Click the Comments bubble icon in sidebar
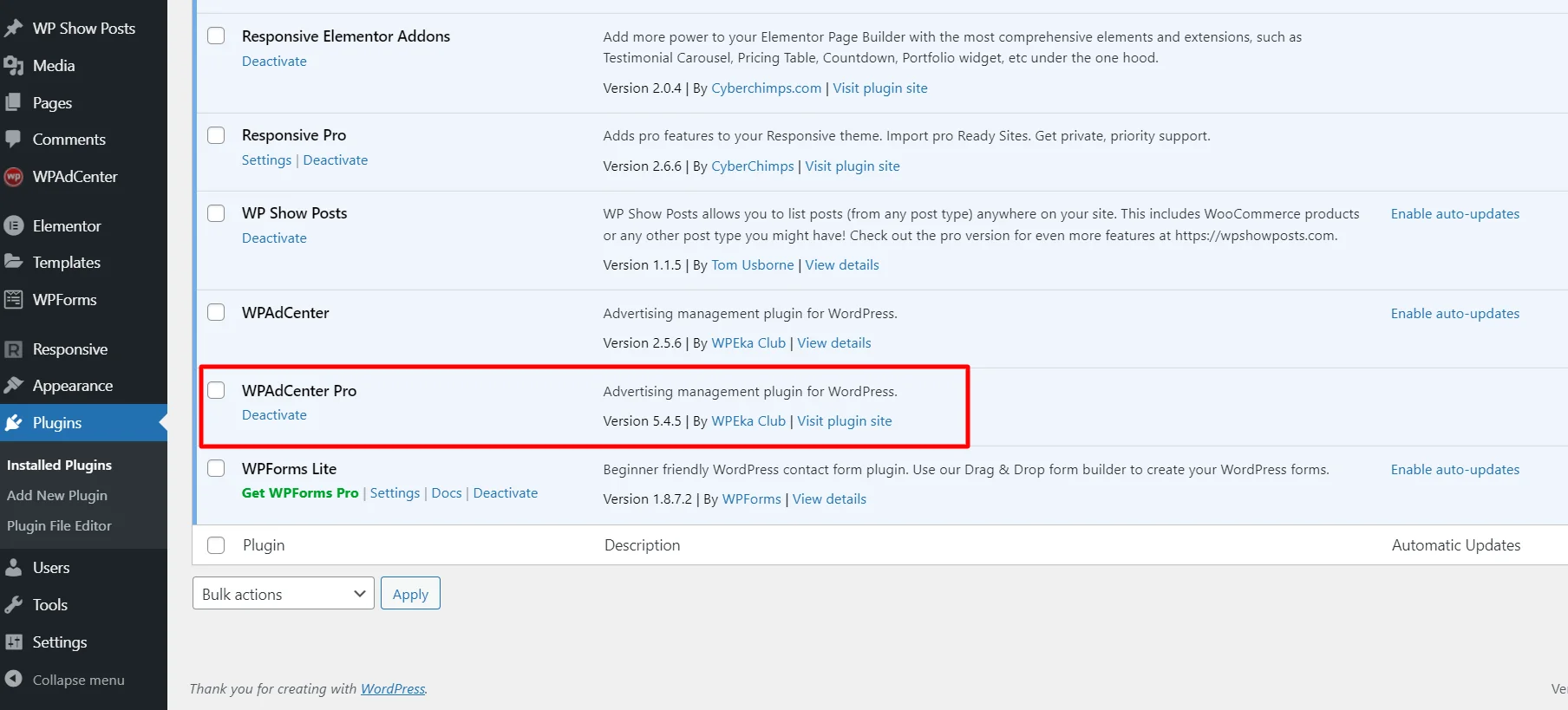This screenshot has height=710, width=1568. pos(13,139)
